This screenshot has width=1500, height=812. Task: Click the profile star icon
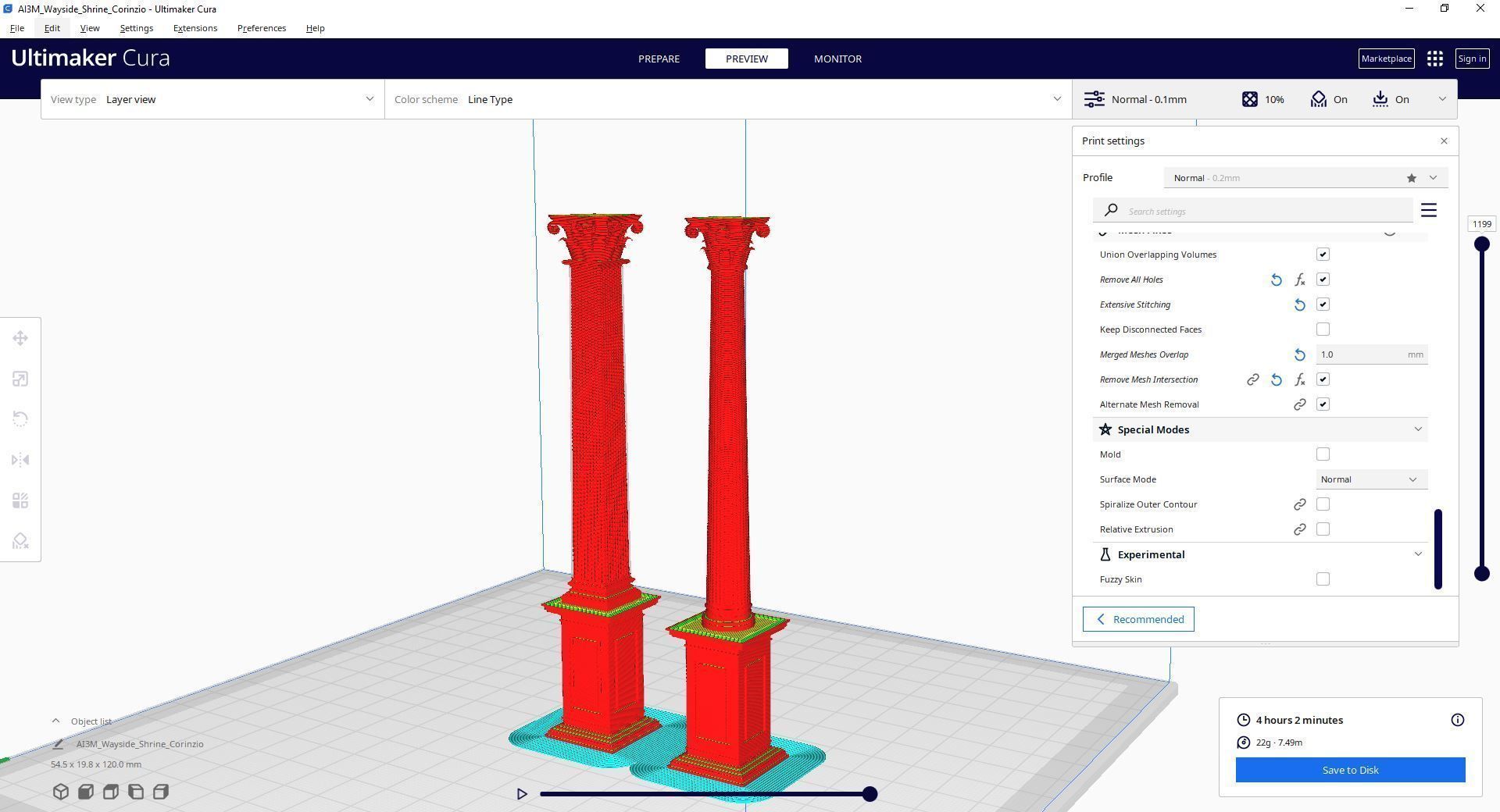coord(1412,178)
